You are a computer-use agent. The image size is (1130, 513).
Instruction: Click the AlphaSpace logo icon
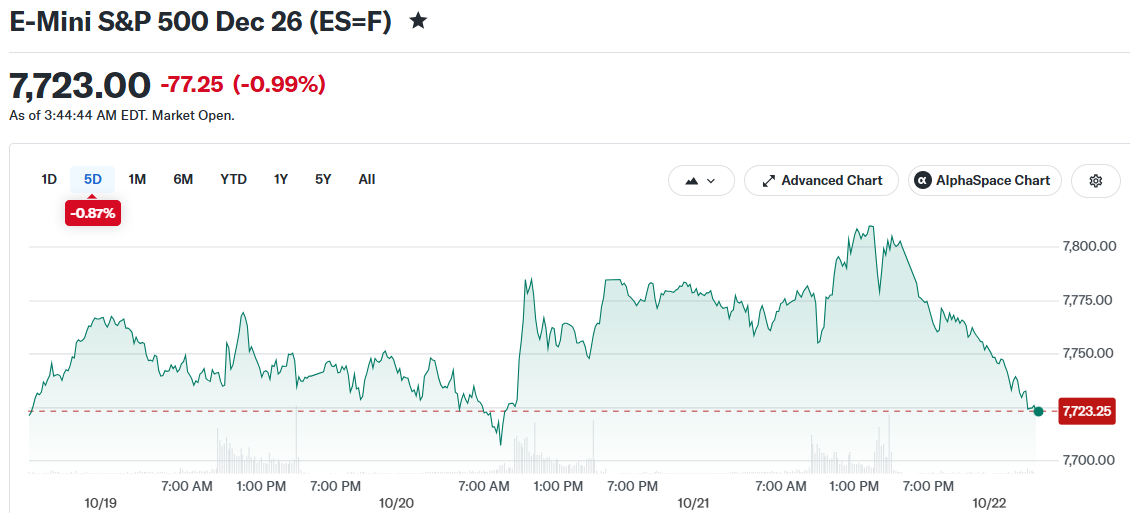(922, 181)
